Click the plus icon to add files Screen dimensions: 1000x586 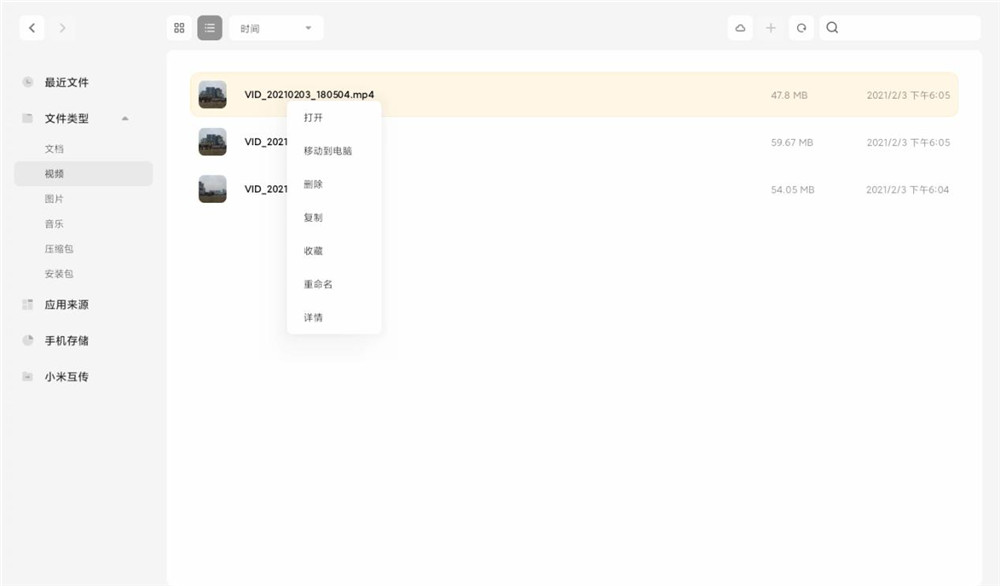[771, 27]
